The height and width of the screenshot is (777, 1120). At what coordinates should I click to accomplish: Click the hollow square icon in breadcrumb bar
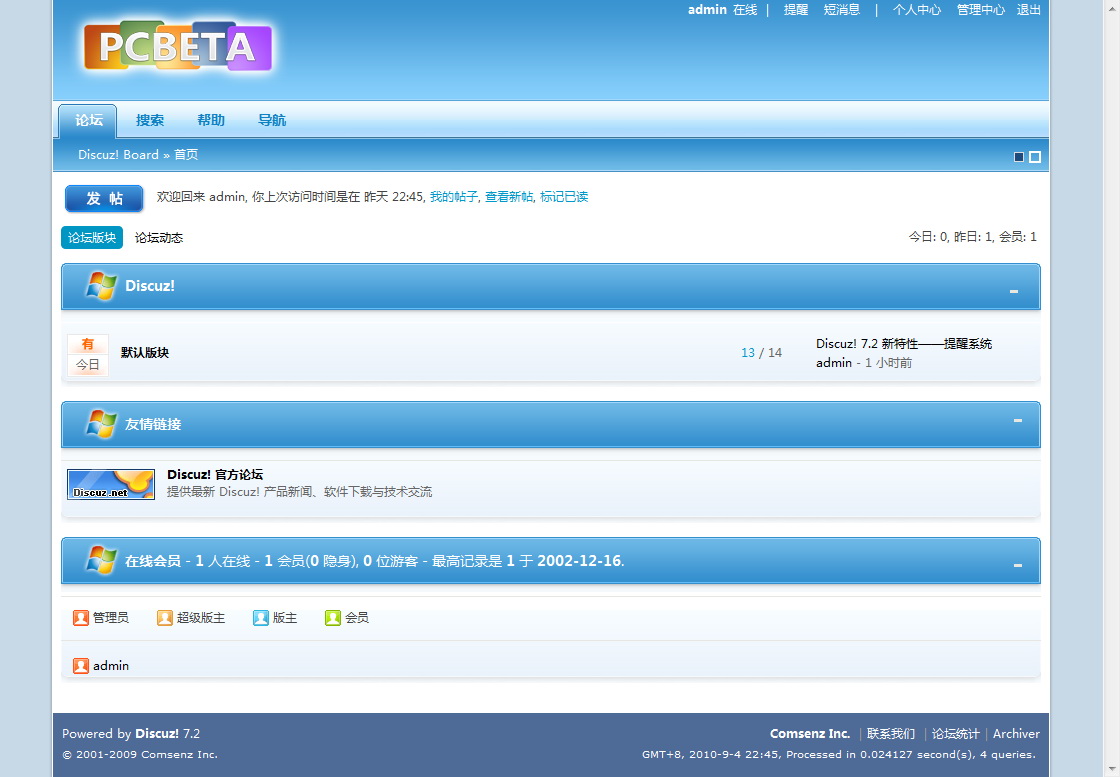pyautogui.click(x=1035, y=157)
